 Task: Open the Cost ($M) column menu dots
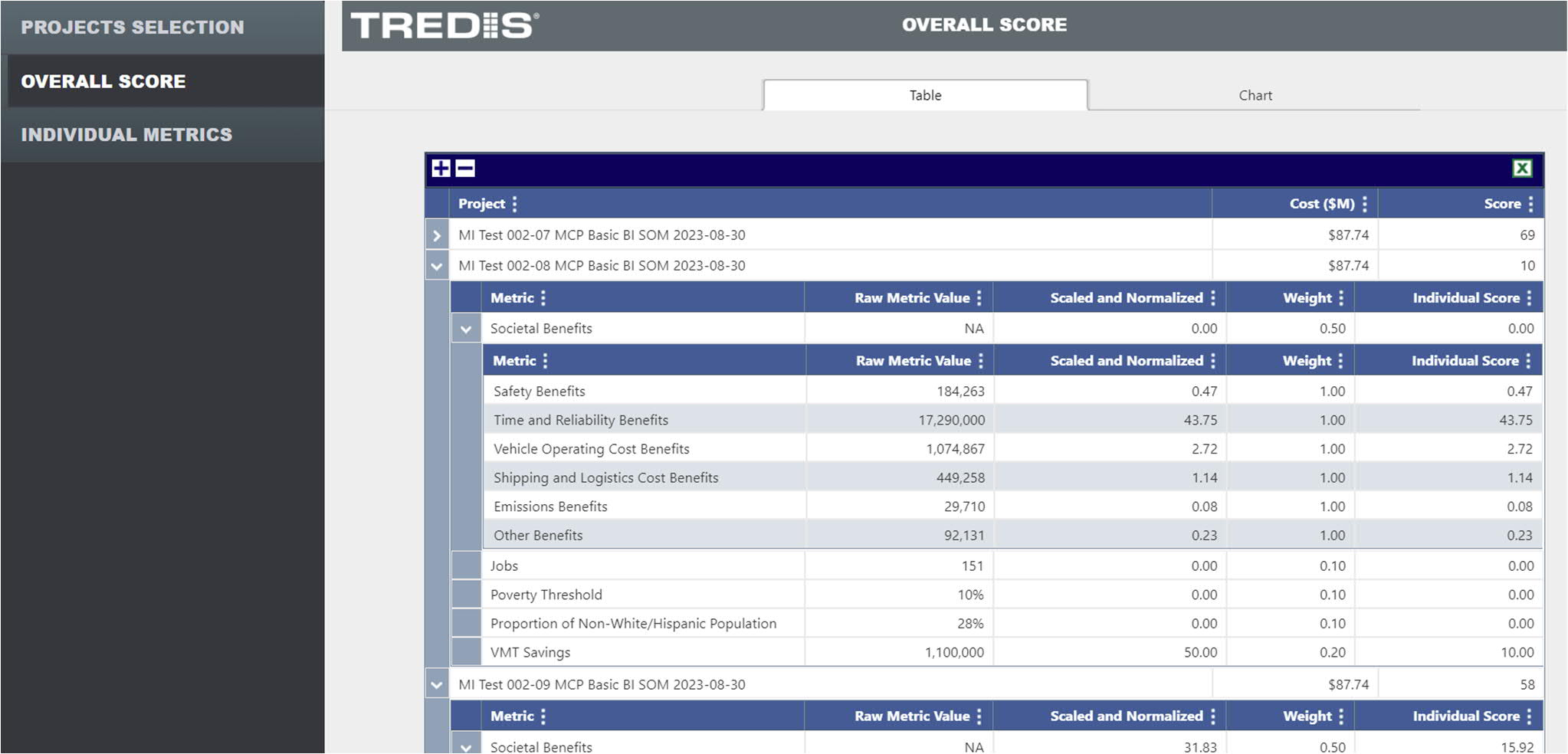[x=1365, y=204]
